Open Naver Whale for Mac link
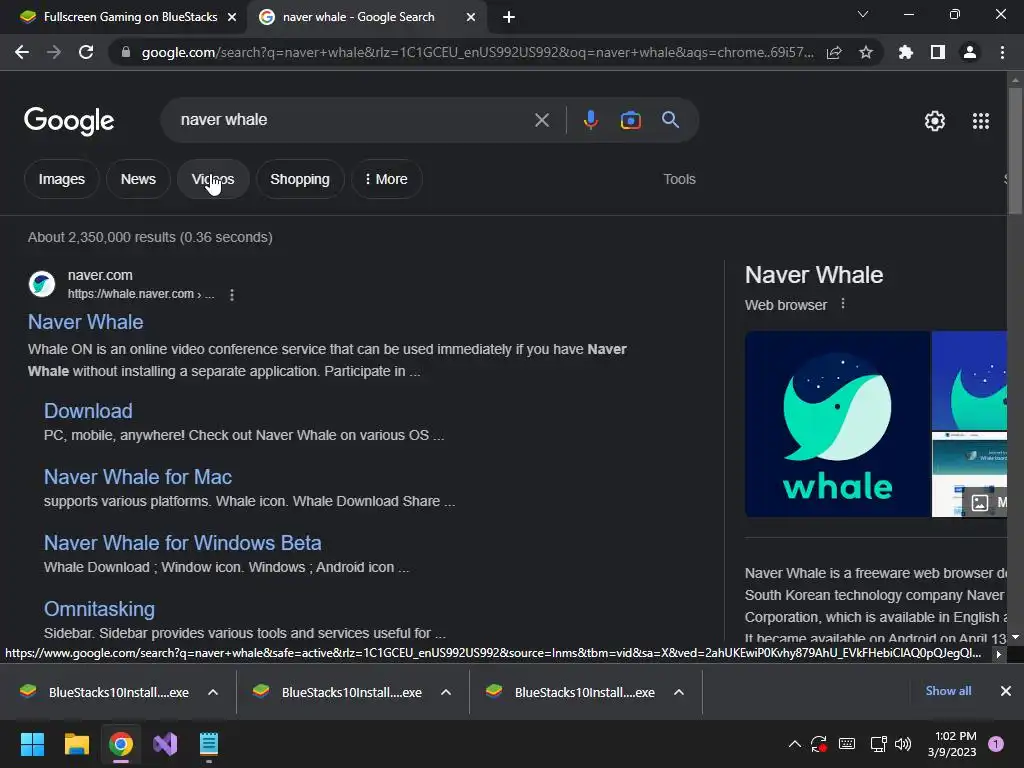 [x=138, y=477]
